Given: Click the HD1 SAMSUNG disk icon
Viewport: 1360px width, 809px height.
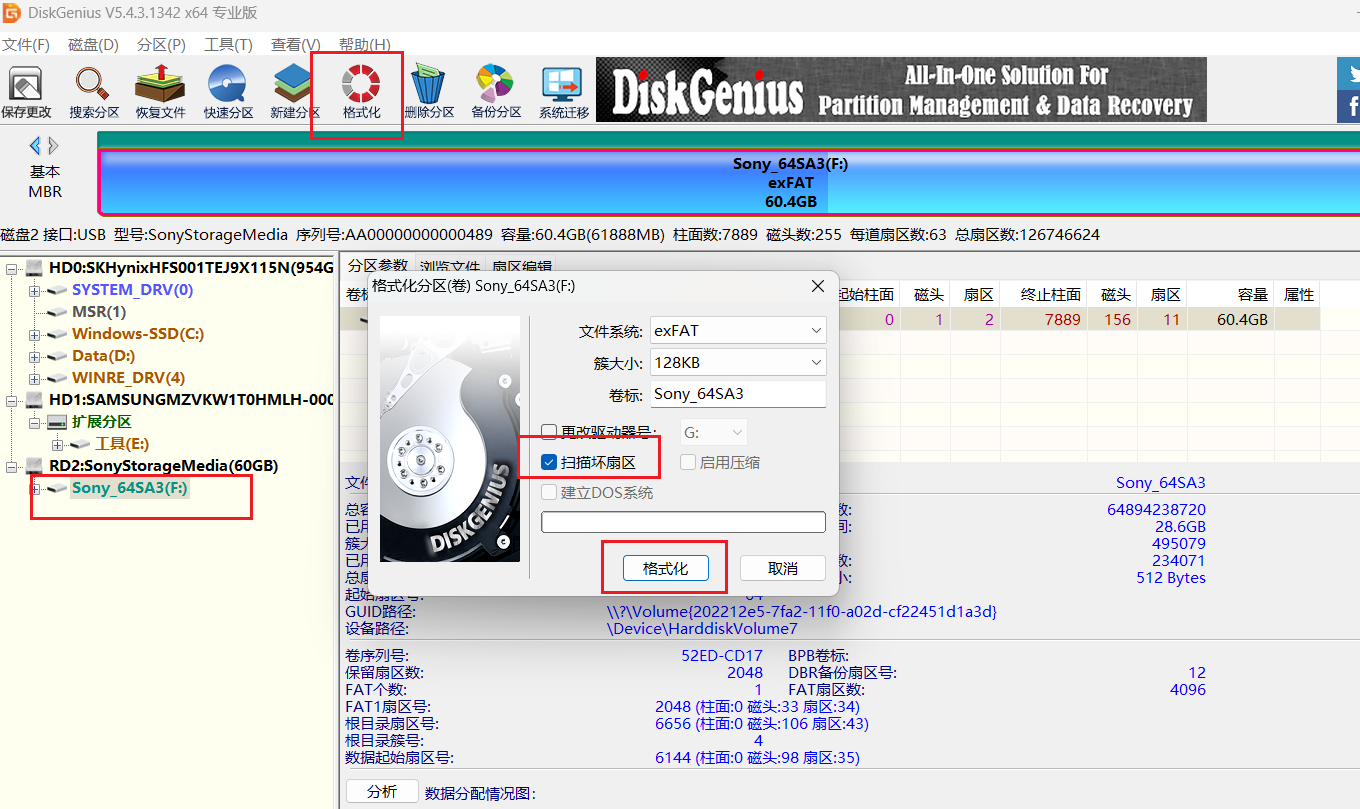Looking at the screenshot, I should (35, 400).
